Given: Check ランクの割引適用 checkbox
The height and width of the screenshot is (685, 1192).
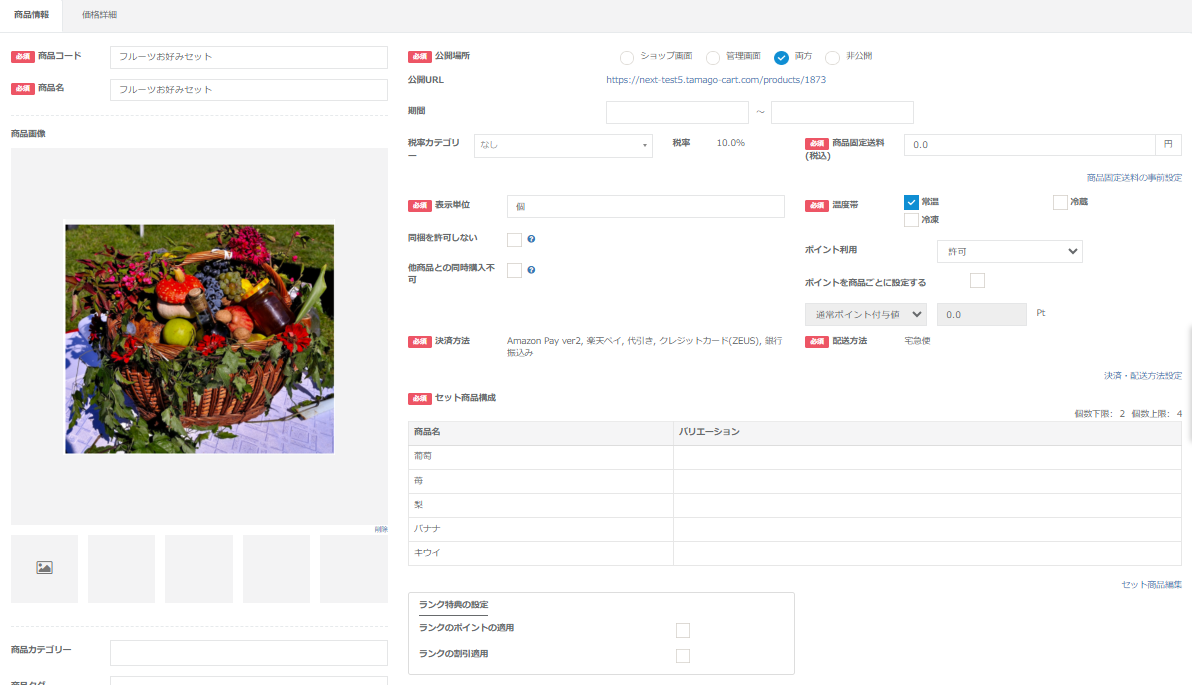Looking at the screenshot, I should coord(683,655).
